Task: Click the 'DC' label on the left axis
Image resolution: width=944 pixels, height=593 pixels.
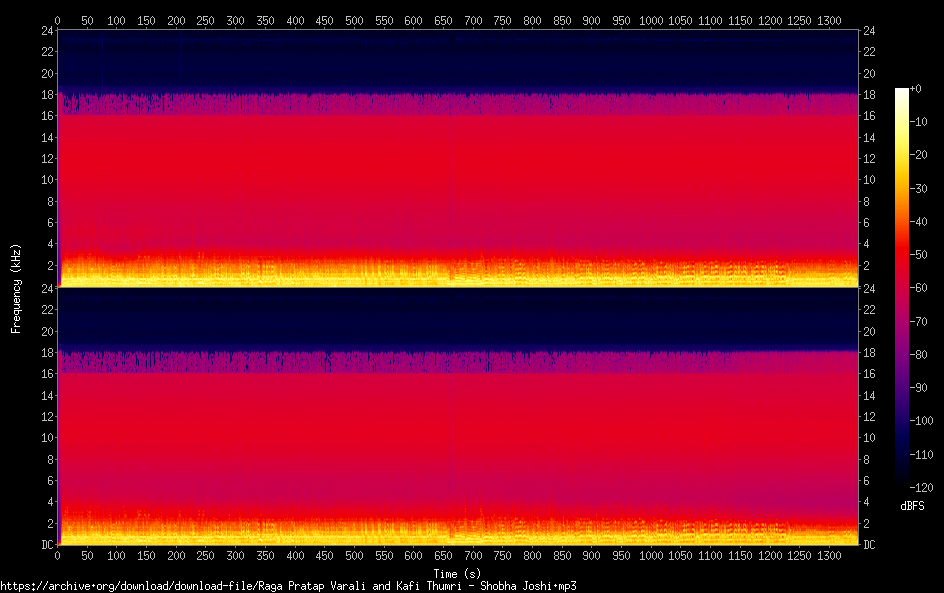Action: 47,544
